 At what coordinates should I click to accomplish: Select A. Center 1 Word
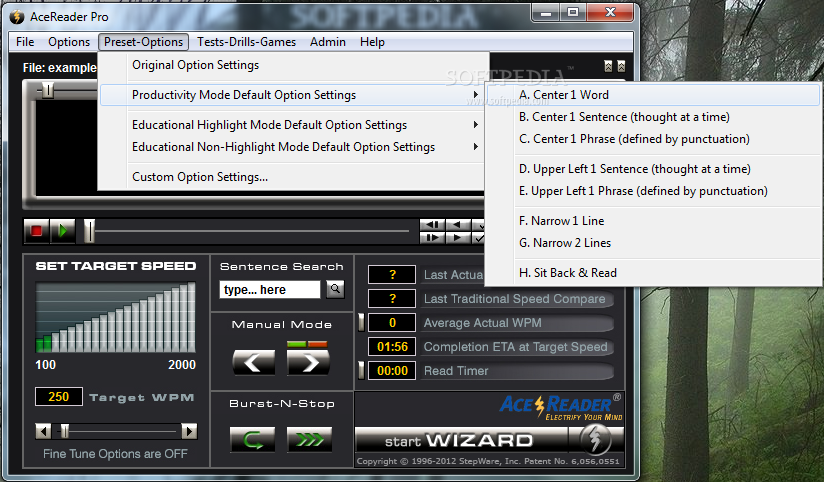point(653,95)
